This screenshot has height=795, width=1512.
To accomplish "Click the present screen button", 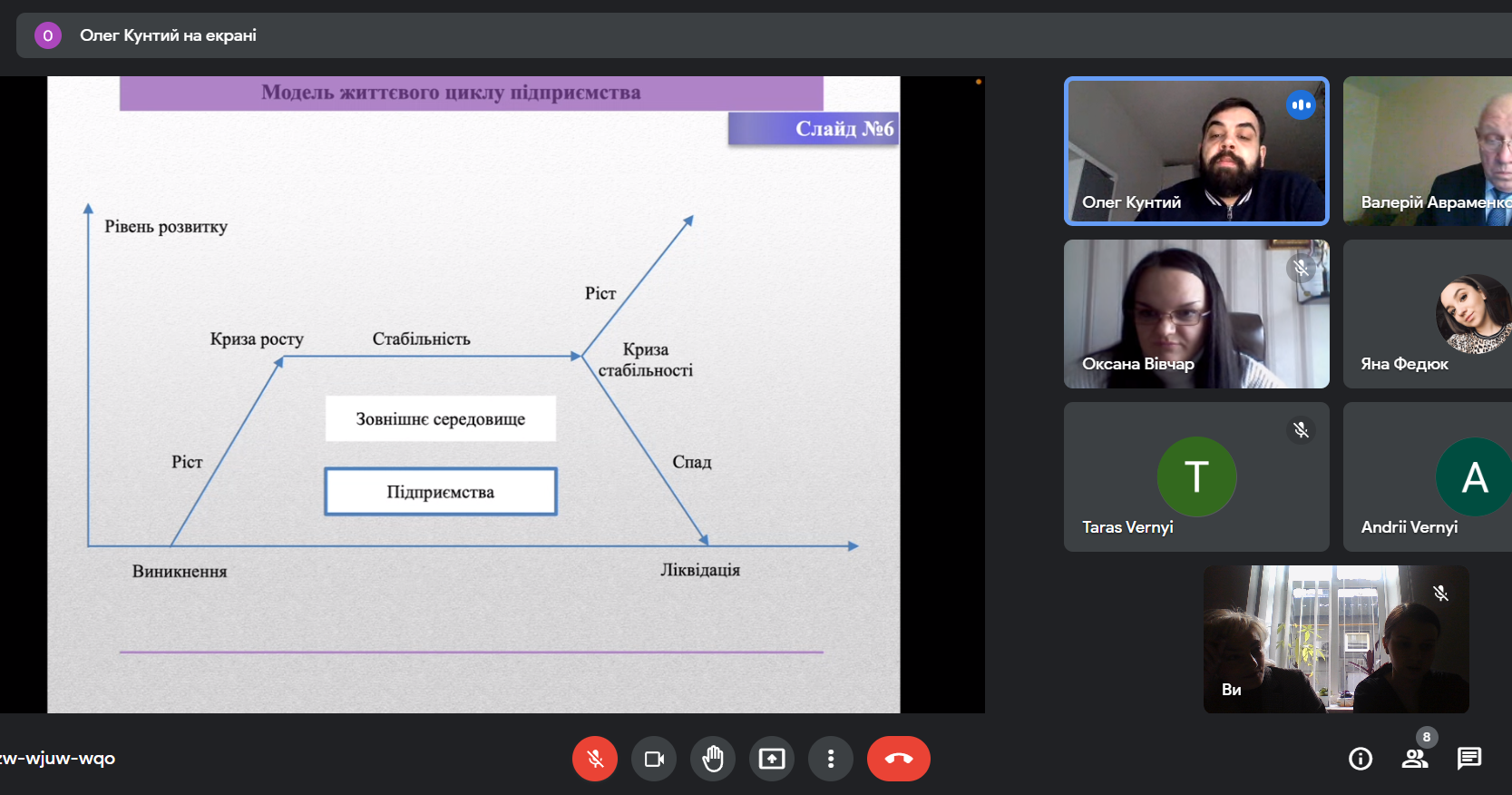I will [x=772, y=759].
